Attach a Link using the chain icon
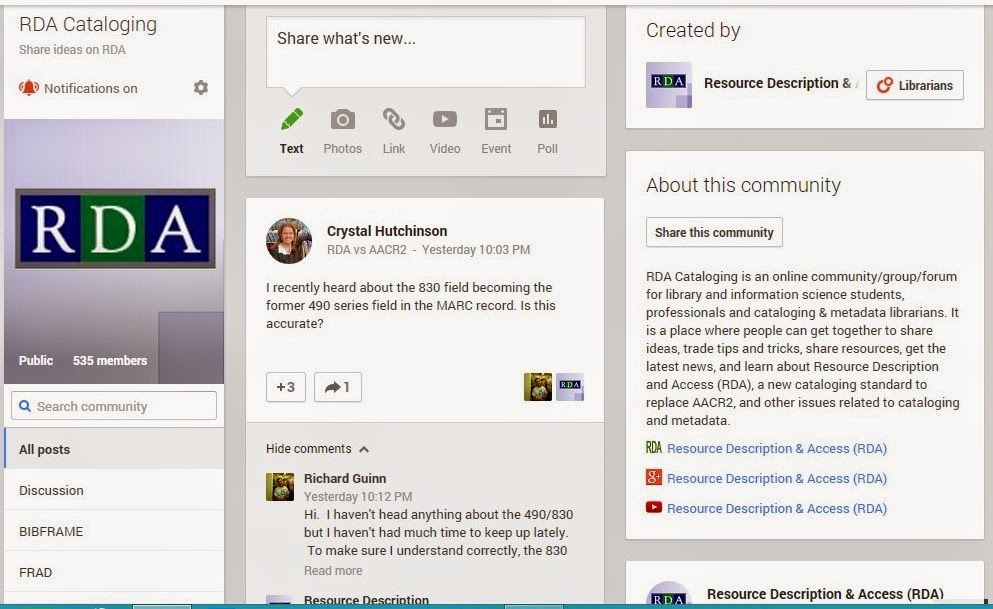The image size is (993, 609). [x=393, y=119]
